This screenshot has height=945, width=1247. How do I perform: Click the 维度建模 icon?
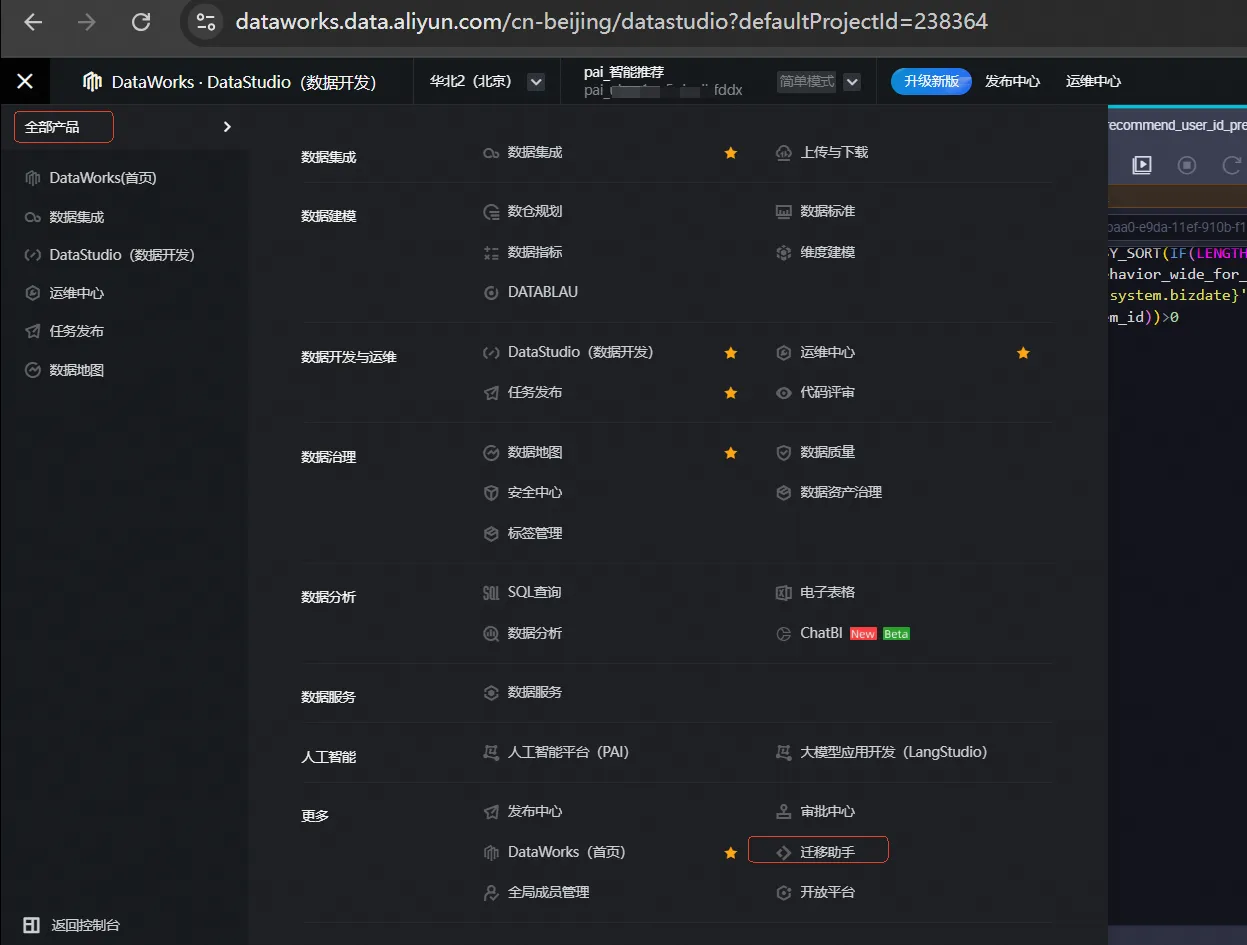[x=784, y=253]
